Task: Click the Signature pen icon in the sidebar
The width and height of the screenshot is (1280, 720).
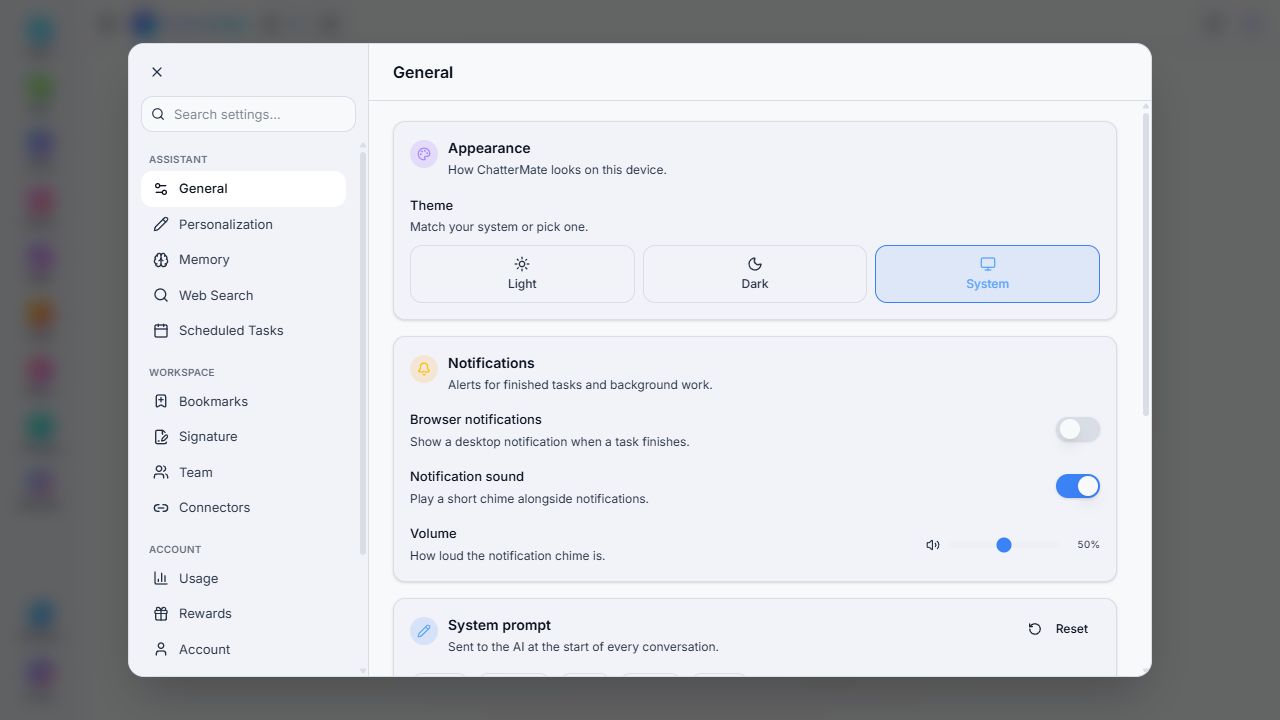Action: tap(161, 437)
